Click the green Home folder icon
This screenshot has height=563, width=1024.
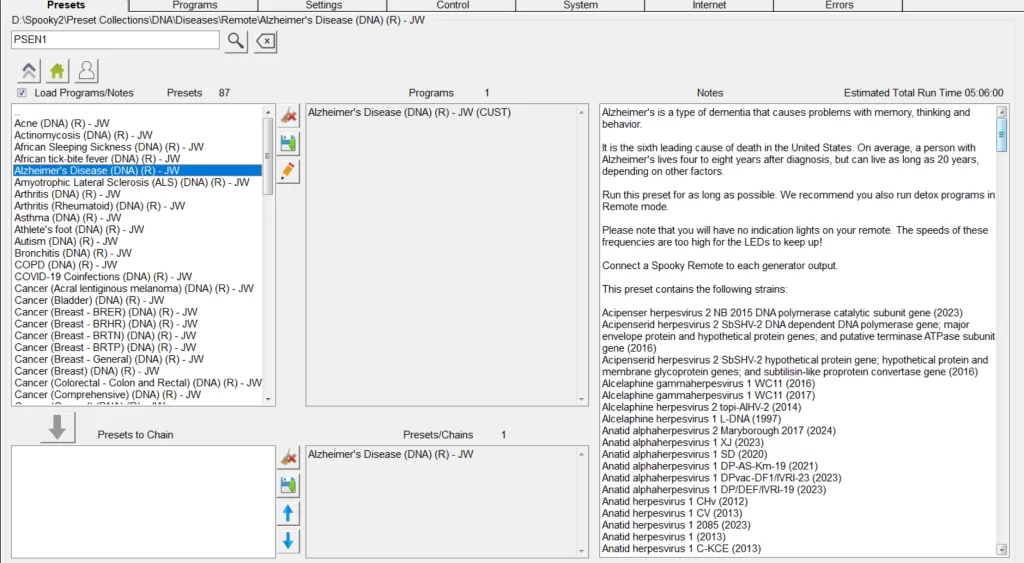[x=57, y=71]
